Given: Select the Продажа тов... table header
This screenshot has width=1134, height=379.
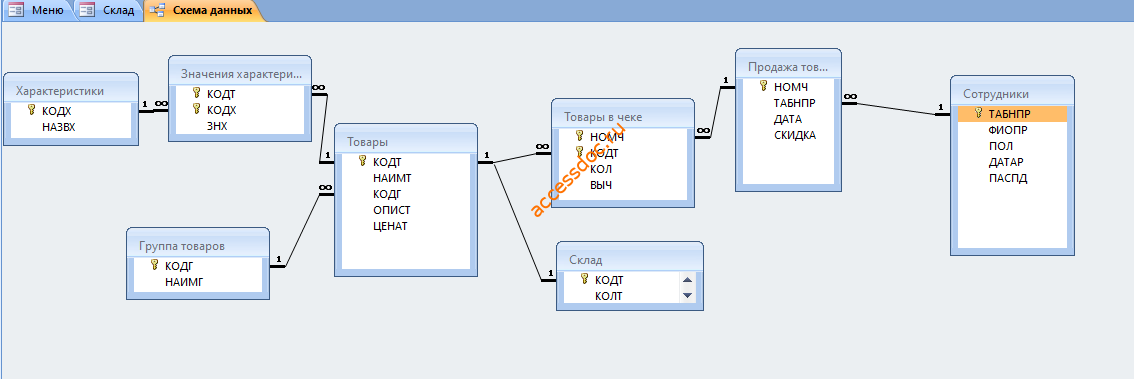Looking at the screenshot, I should [788, 67].
